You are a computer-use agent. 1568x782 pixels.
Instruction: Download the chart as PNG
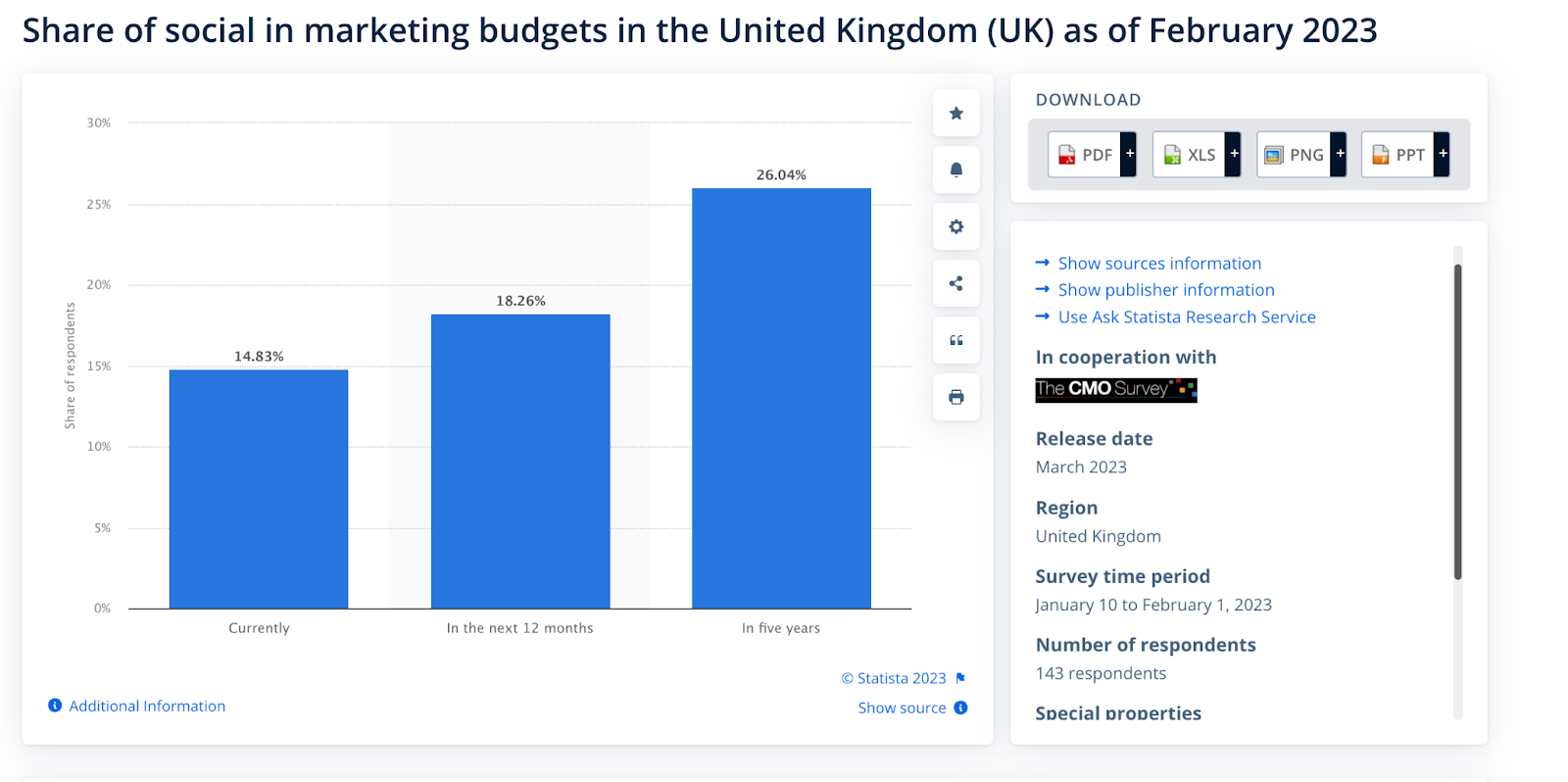1294,155
